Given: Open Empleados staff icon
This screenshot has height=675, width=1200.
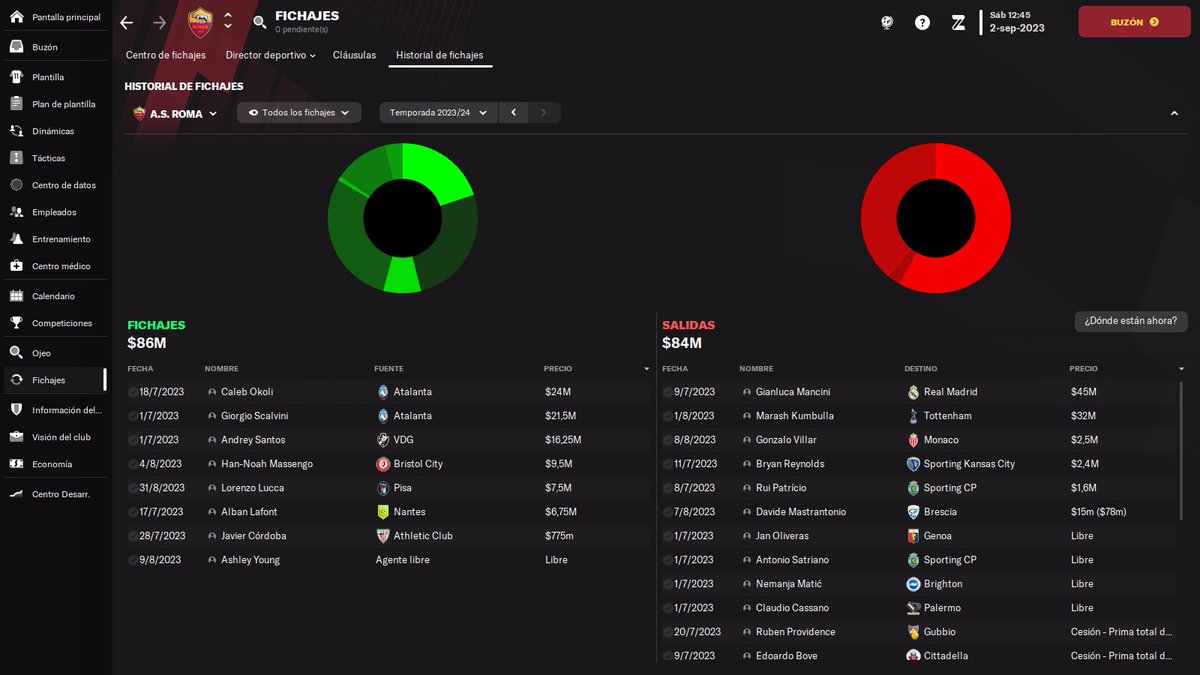Looking at the screenshot, I should tap(16, 212).
